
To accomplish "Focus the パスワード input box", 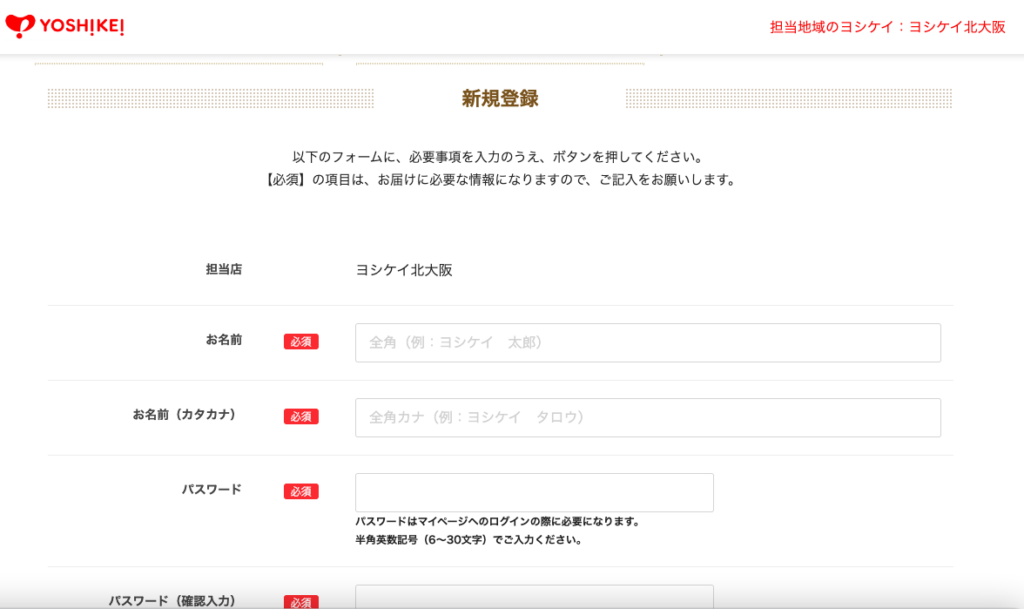I will pos(534,492).
